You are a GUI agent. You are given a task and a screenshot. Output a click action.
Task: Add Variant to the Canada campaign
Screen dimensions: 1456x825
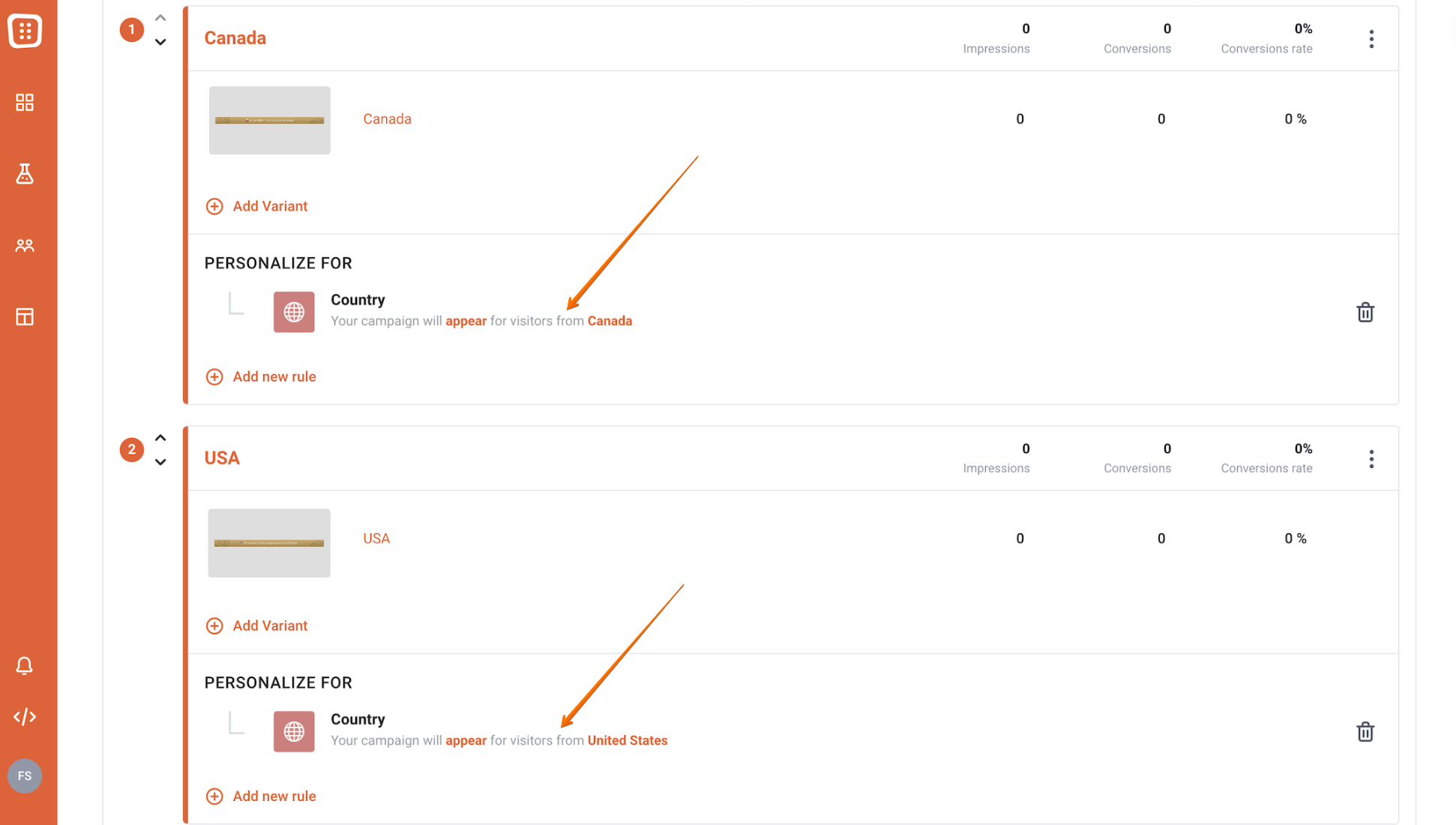coord(256,206)
